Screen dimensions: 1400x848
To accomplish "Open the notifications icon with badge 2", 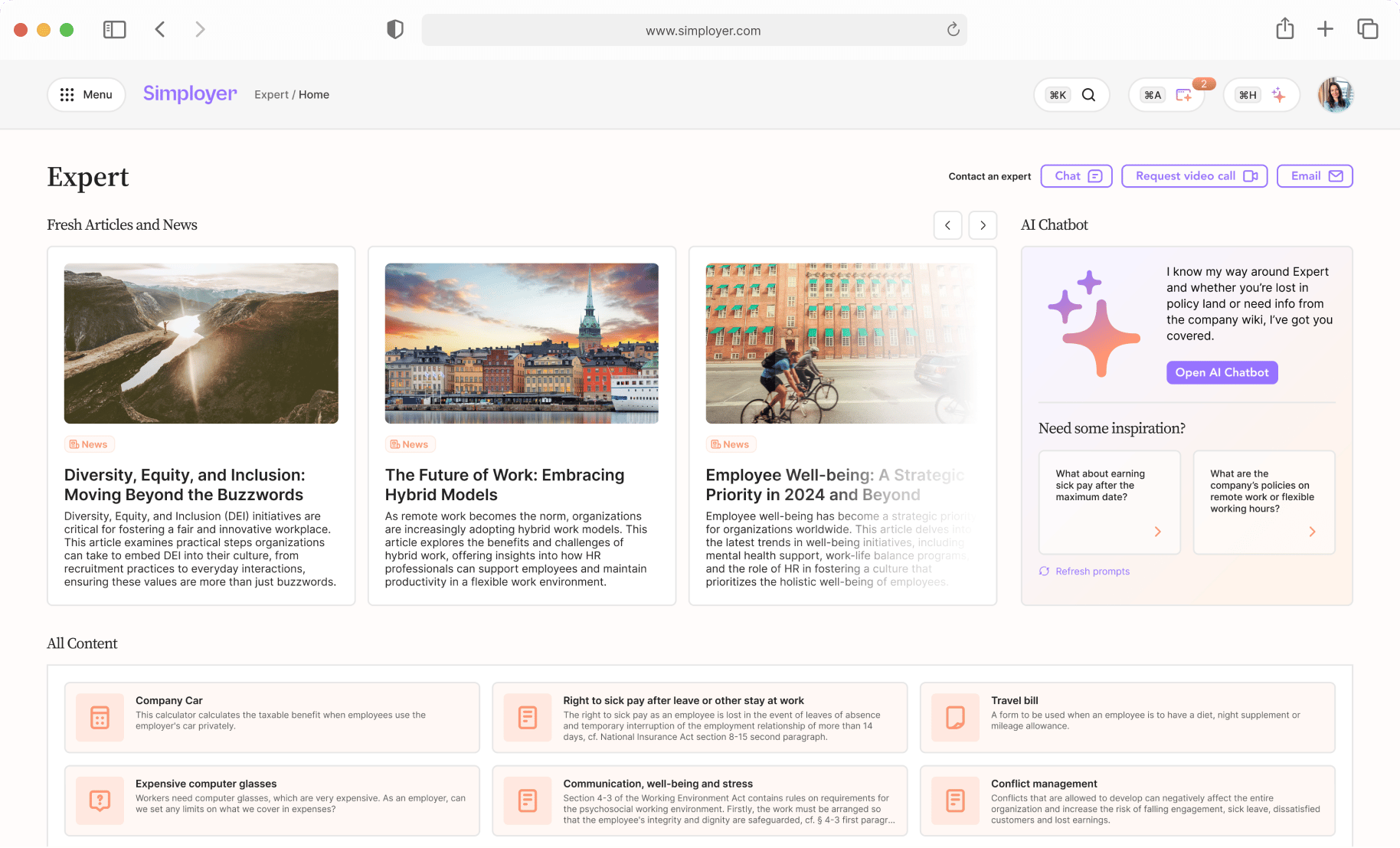I will pos(1184,95).
